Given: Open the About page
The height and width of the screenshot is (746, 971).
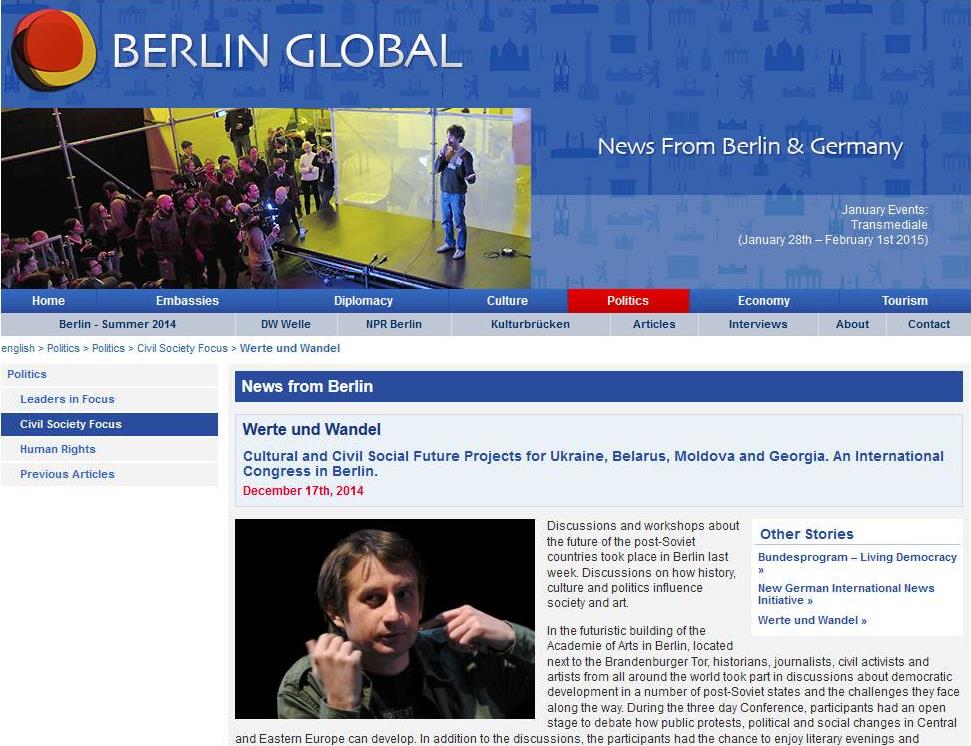Looking at the screenshot, I should [x=852, y=324].
